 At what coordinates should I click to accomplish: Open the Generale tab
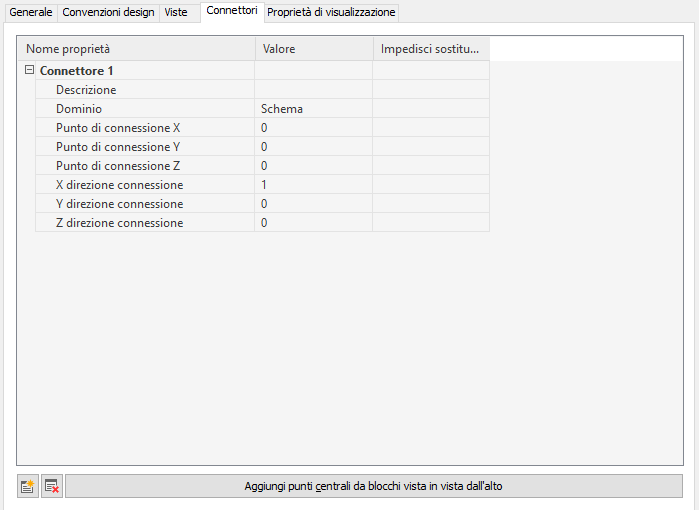tap(30, 12)
